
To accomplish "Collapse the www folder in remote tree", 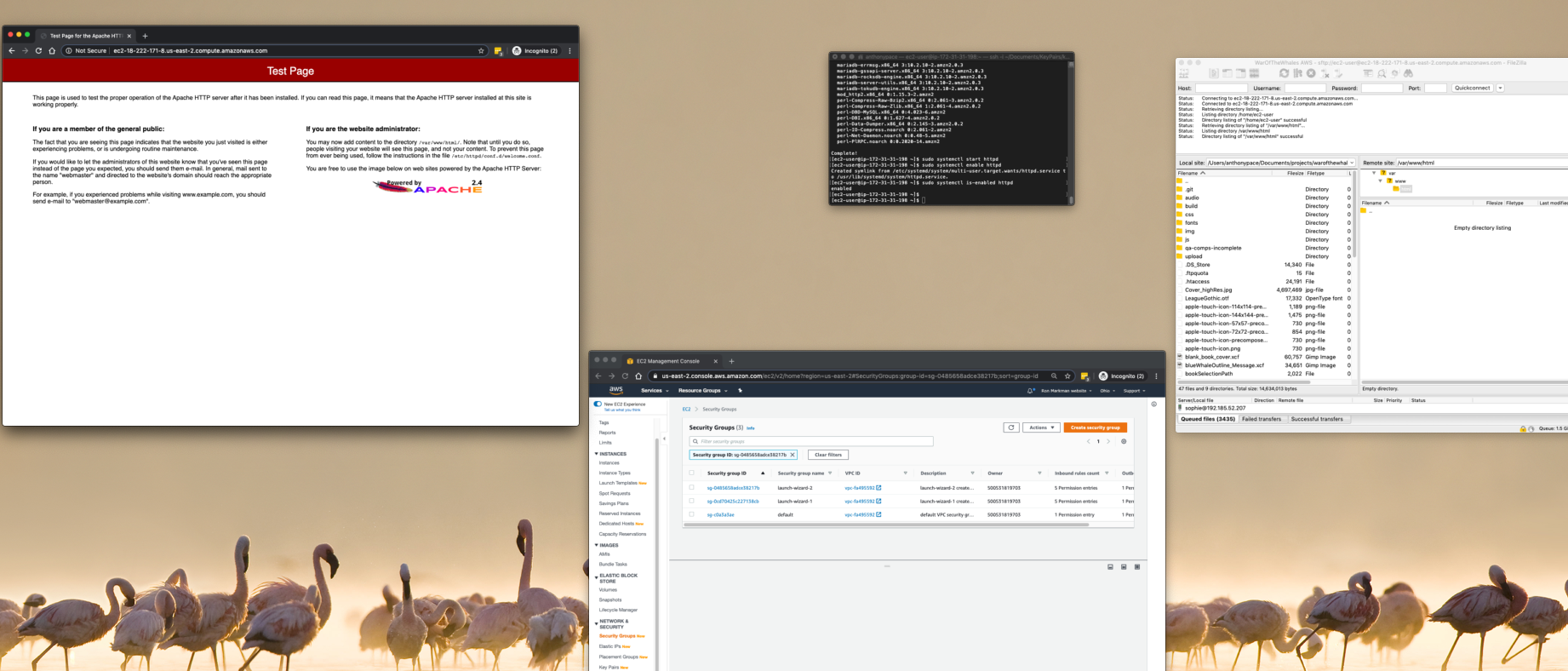I will pyautogui.click(x=1380, y=181).
